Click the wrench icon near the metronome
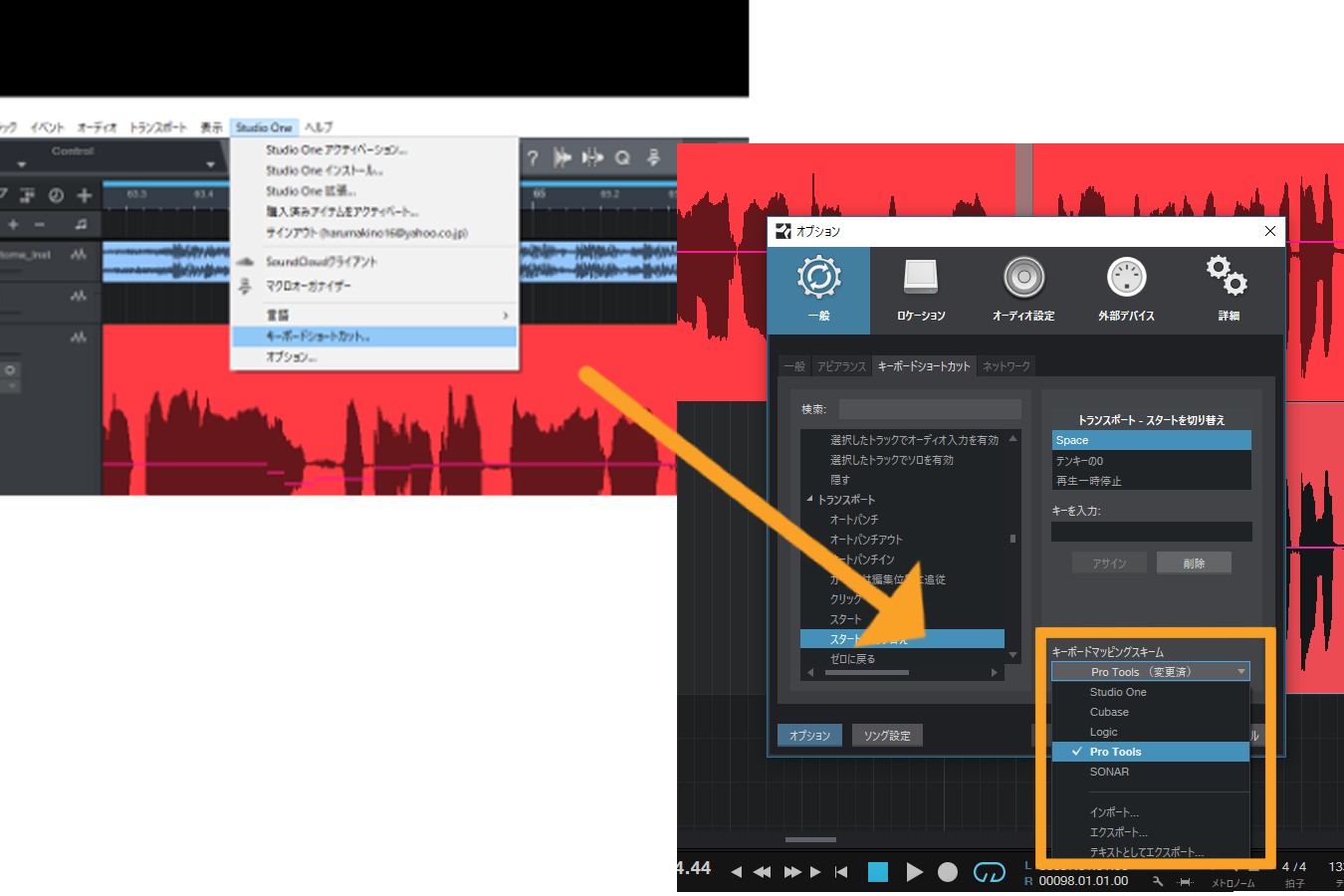Screen dimensions: 1344x896 [x=1157, y=881]
